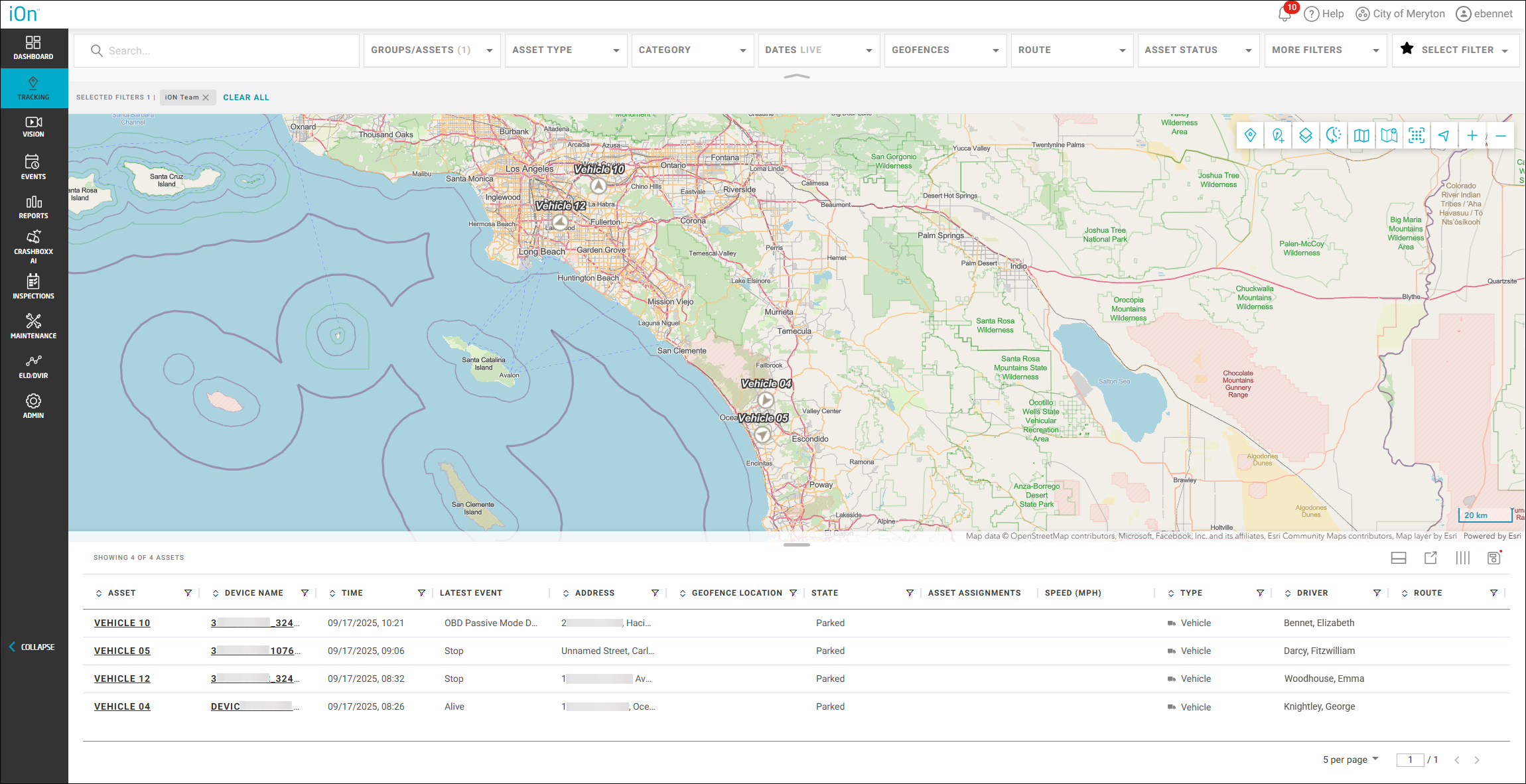
Task: Open the notifications bell icon
Action: coord(1284,14)
